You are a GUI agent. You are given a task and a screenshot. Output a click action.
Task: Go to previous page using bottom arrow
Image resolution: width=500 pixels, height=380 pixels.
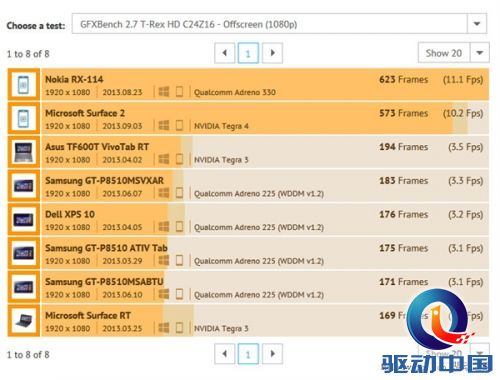225,354
